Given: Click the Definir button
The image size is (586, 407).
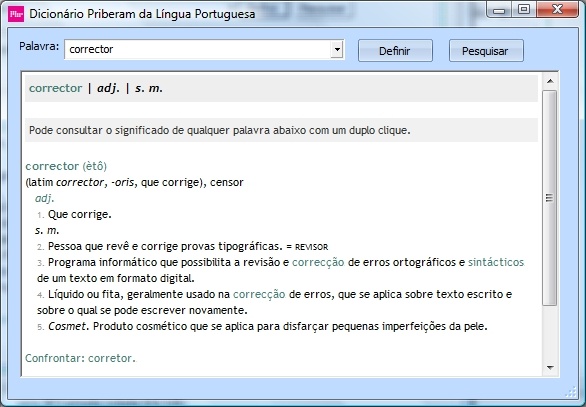Looking at the screenshot, I should 395,50.
